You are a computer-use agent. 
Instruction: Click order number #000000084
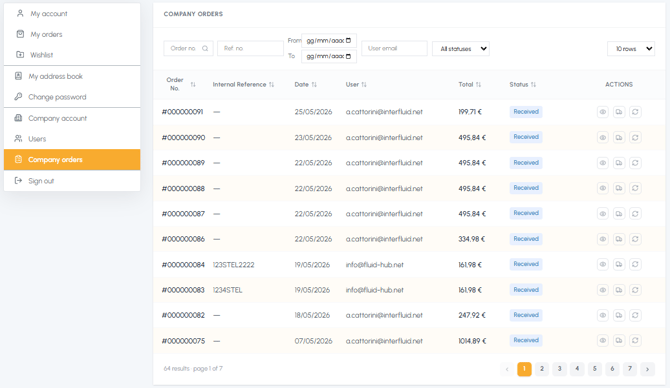pos(183,265)
